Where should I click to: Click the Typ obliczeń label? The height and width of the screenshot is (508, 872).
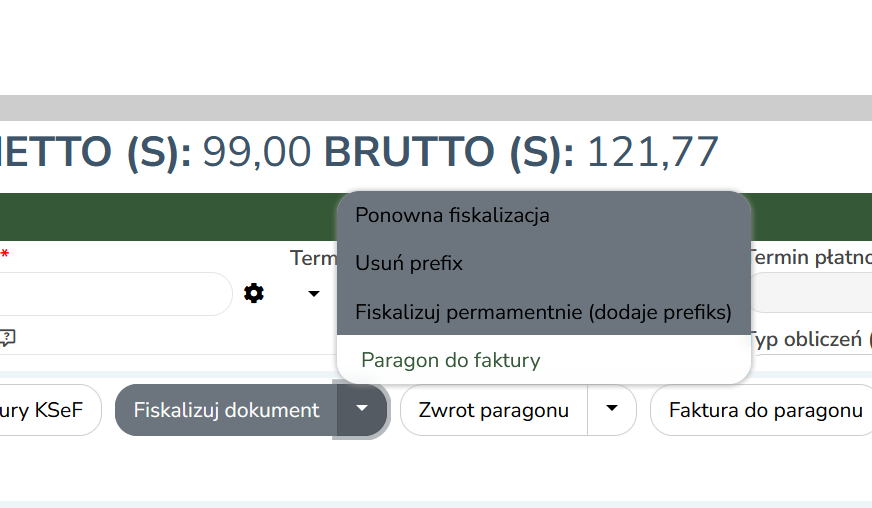806,339
